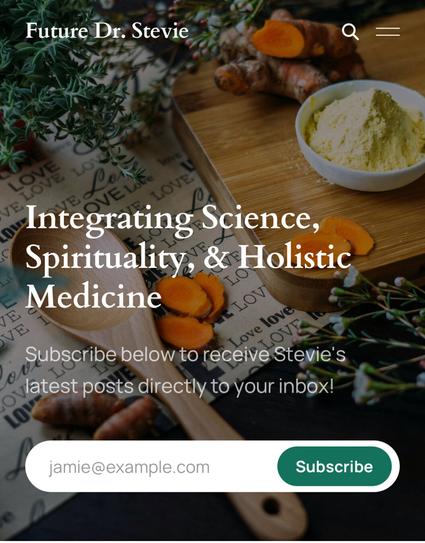Click the 'Subscribe below to receive' paragraph
Screen dimensions: 425x543
click(x=185, y=354)
